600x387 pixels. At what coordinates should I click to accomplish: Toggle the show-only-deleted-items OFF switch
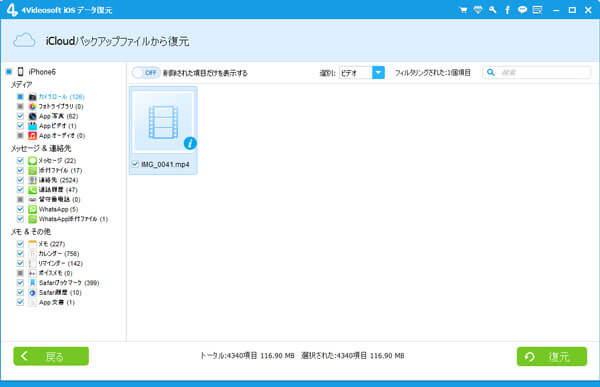pos(146,72)
